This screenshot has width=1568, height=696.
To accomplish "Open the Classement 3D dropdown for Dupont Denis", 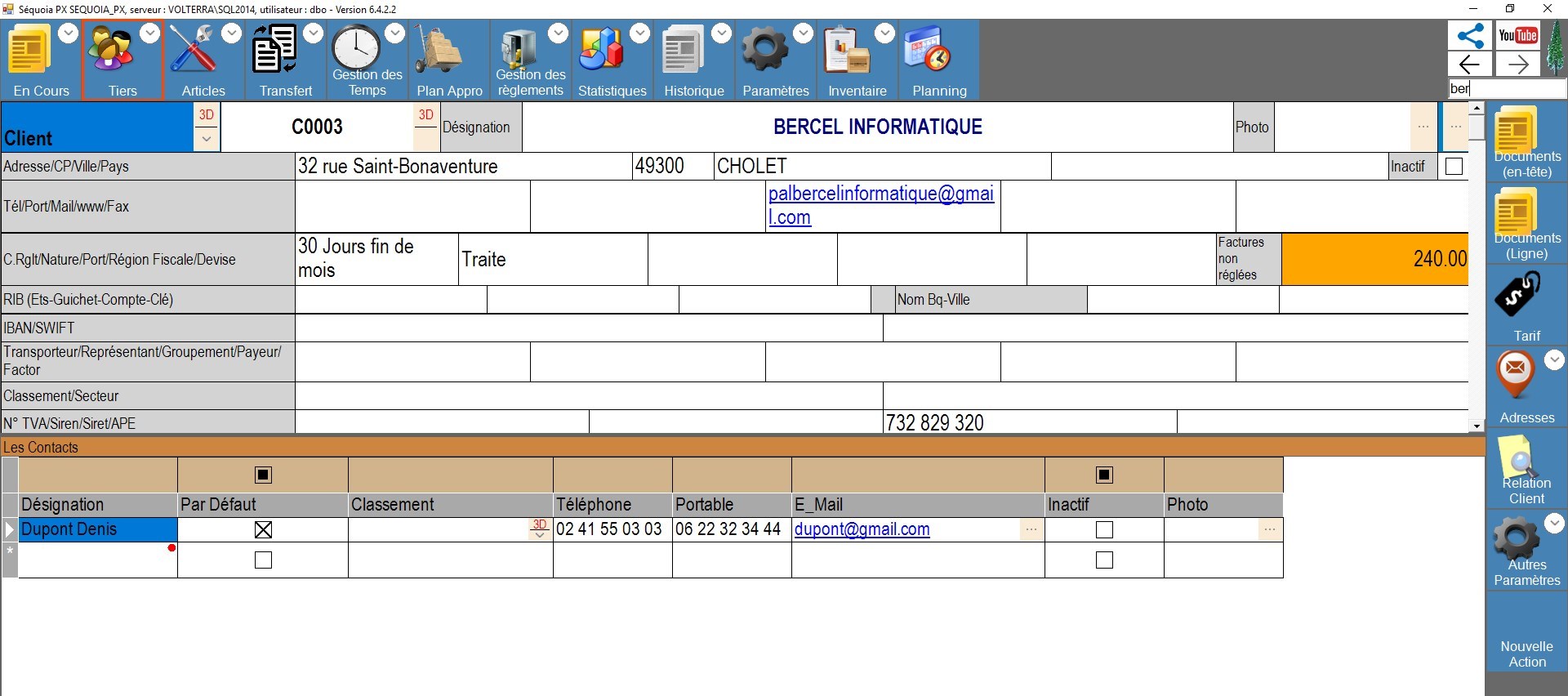I will tap(539, 529).
